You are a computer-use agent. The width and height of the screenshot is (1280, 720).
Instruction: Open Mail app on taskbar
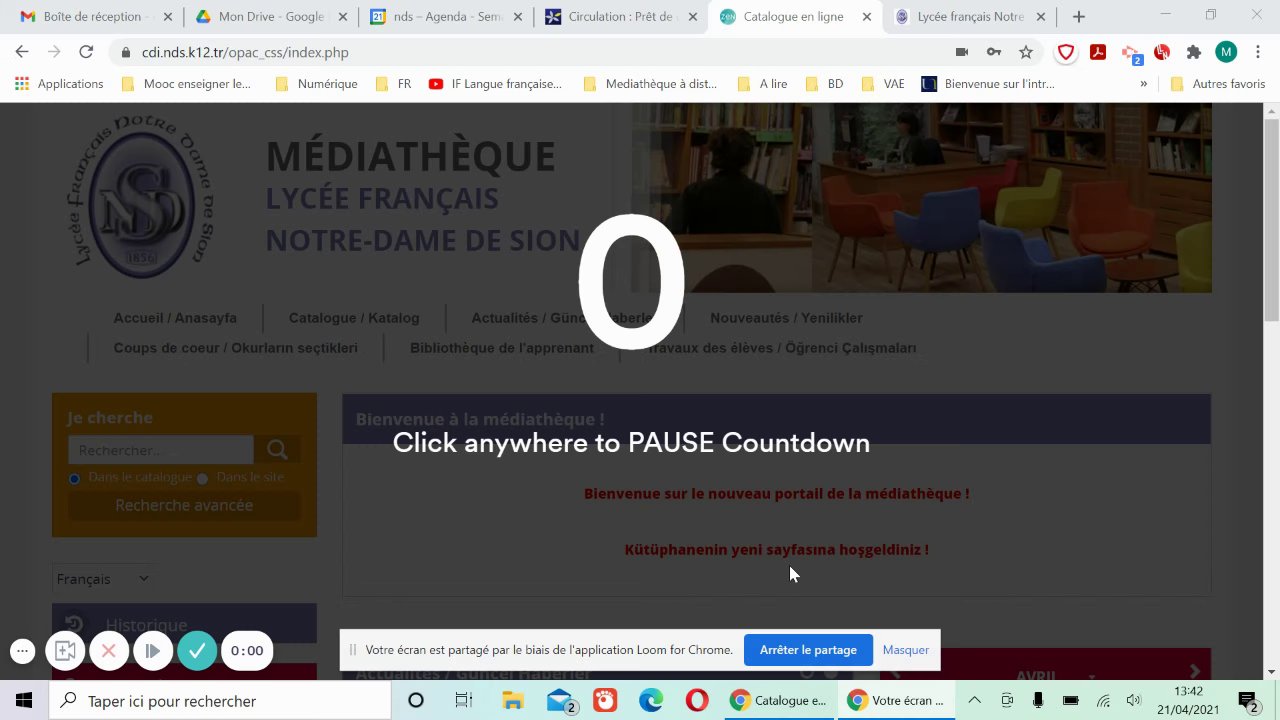pos(561,701)
